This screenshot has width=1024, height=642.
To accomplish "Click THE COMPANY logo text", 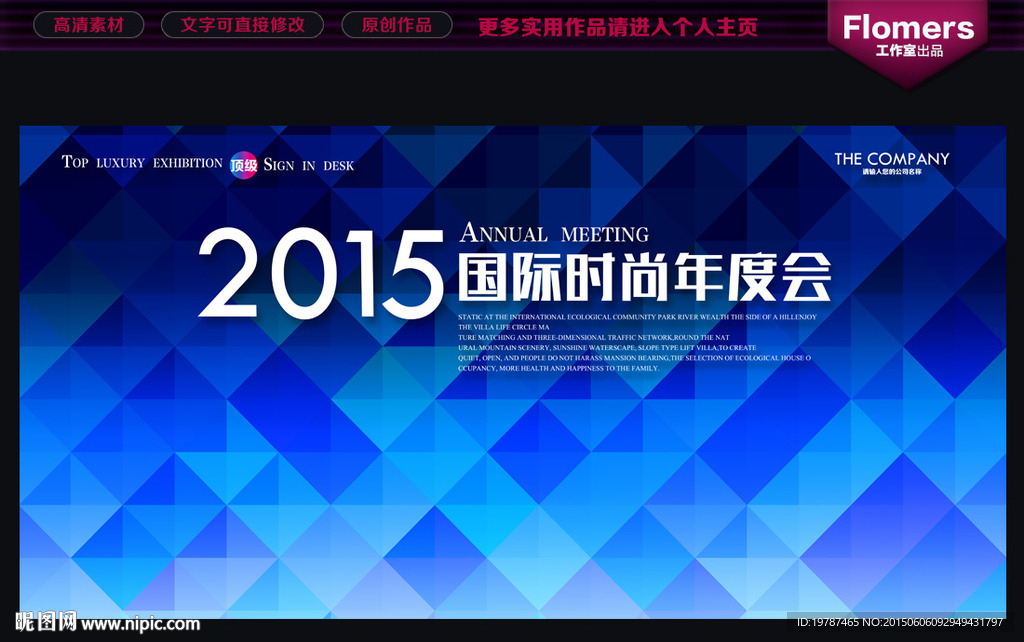I will 891,159.
